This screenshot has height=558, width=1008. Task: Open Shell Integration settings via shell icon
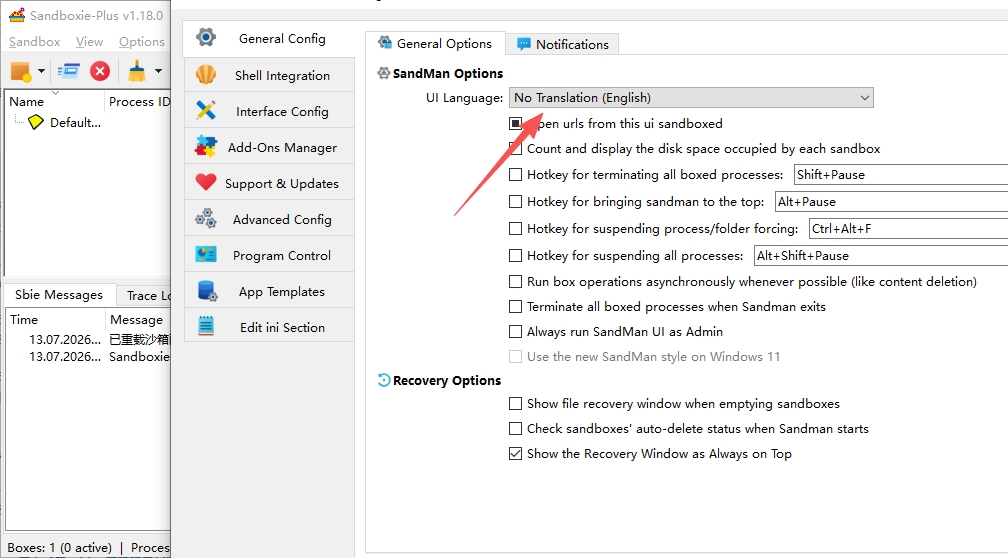tap(206, 75)
